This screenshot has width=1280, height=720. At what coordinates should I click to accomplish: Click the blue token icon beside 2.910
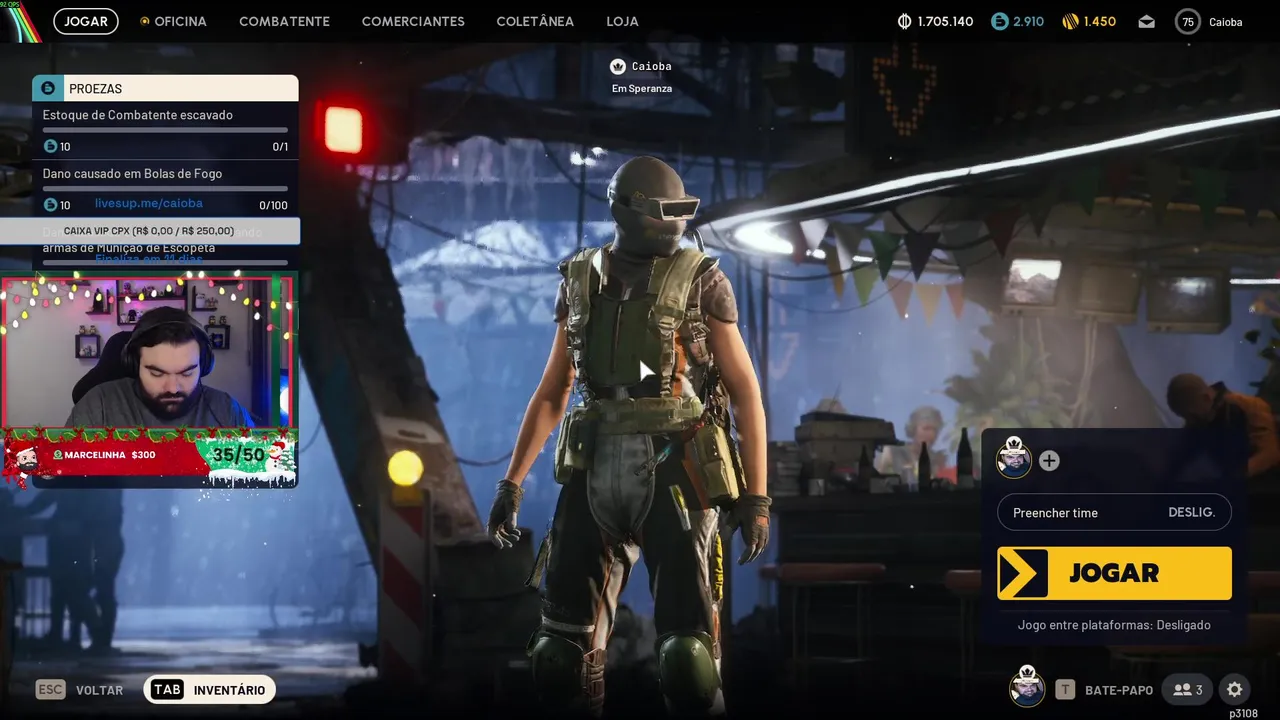pos(1000,21)
